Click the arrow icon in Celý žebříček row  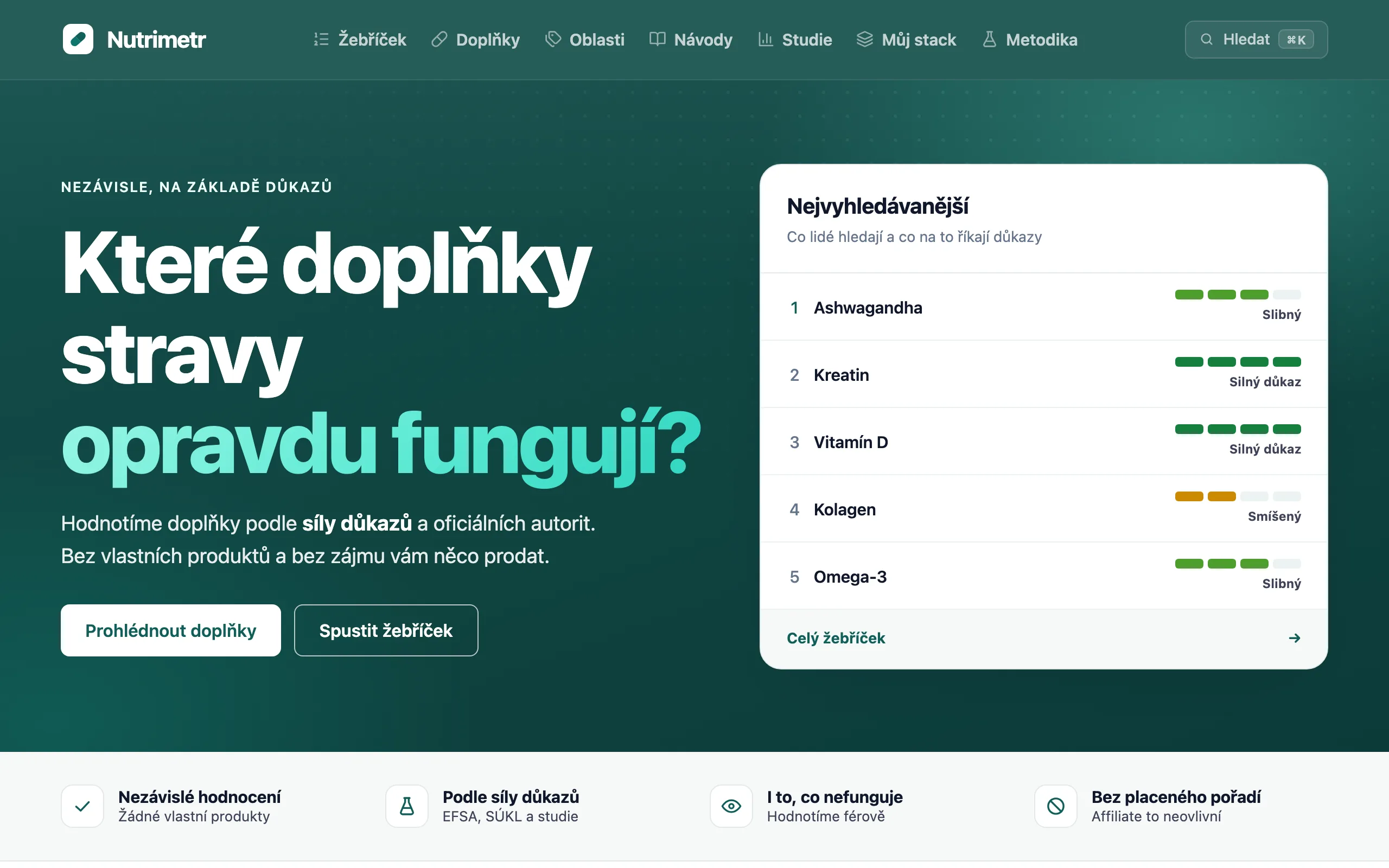[x=1294, y=639]
